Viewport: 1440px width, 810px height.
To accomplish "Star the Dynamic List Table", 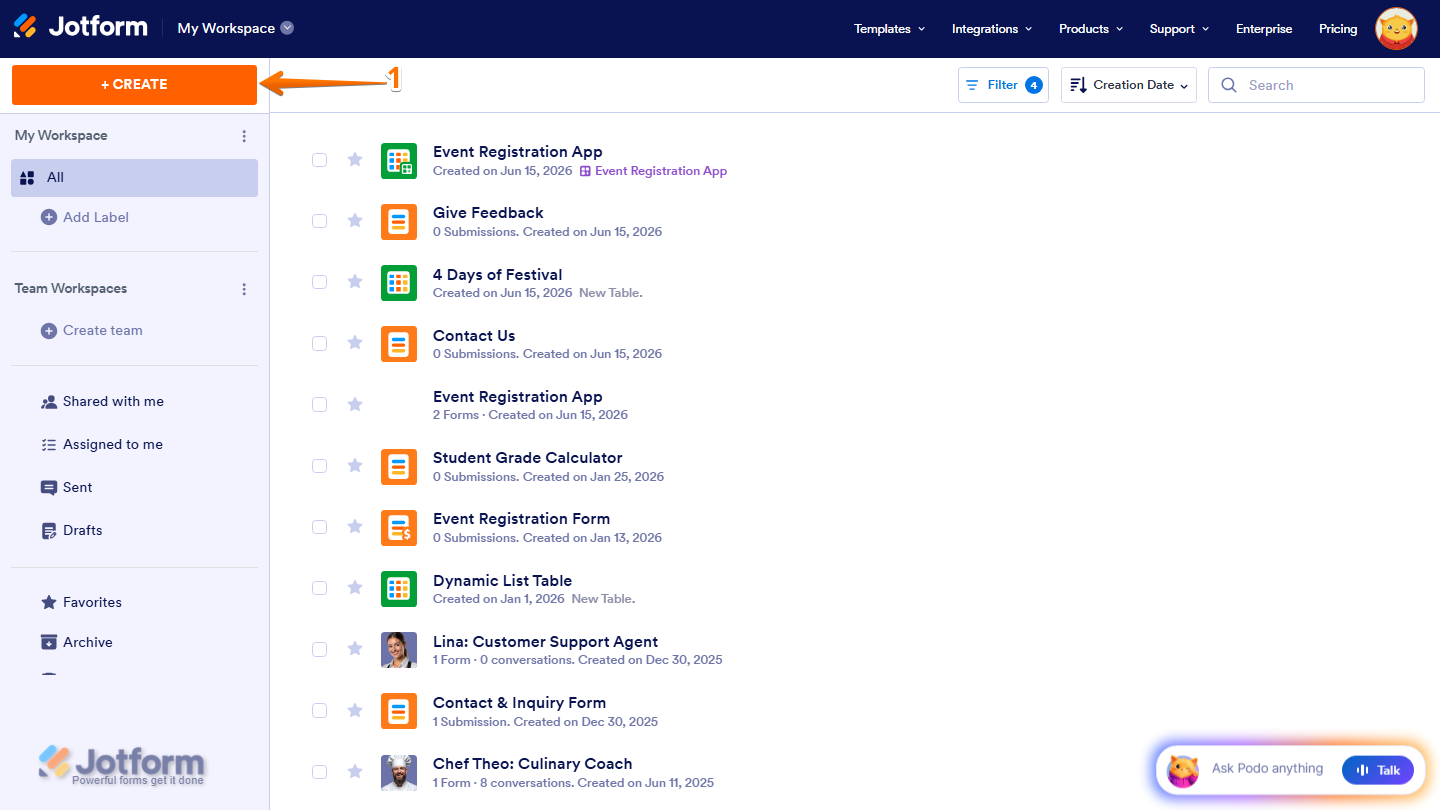I will pyautogui.click(x=355, y=587).
